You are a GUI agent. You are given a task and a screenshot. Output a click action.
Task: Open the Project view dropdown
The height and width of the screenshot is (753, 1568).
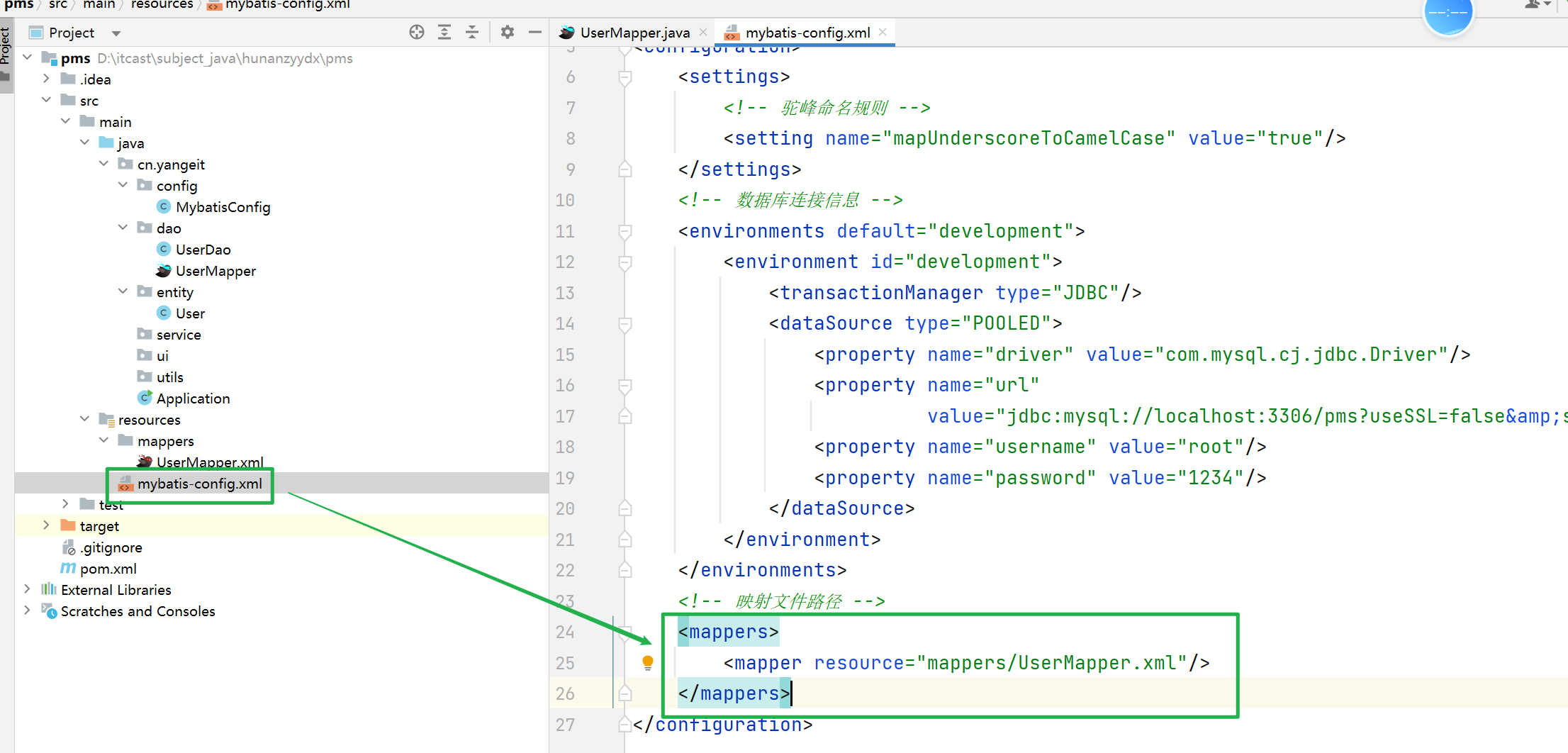[116, 33]
